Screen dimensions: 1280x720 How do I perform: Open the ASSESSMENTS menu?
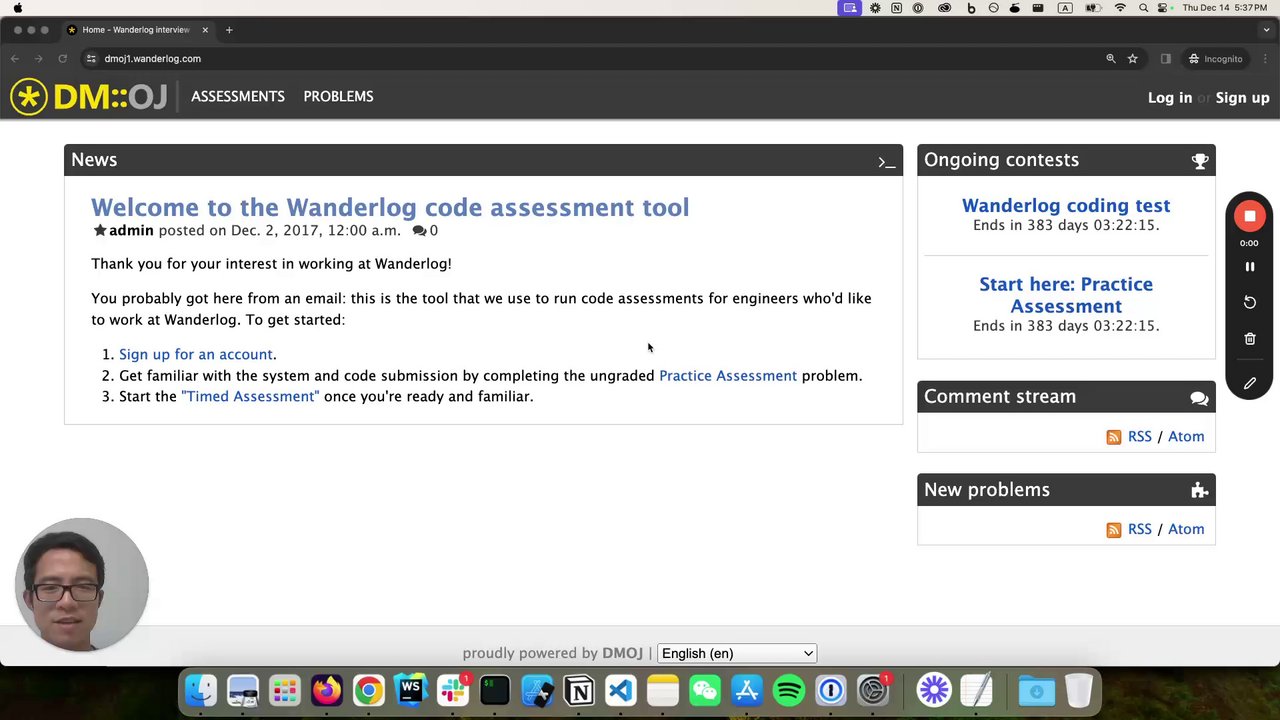[238, 96]
